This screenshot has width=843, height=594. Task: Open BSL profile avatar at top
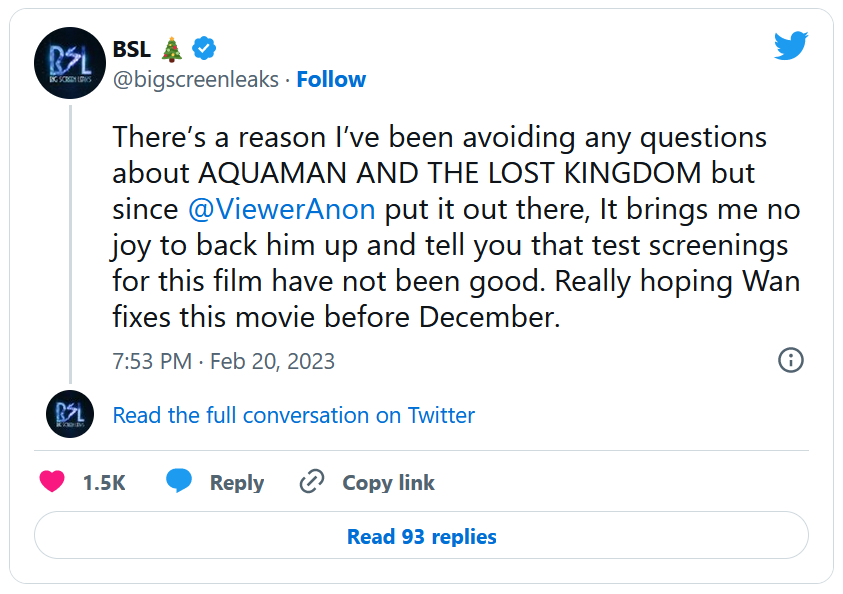click(x=70, y=62)
